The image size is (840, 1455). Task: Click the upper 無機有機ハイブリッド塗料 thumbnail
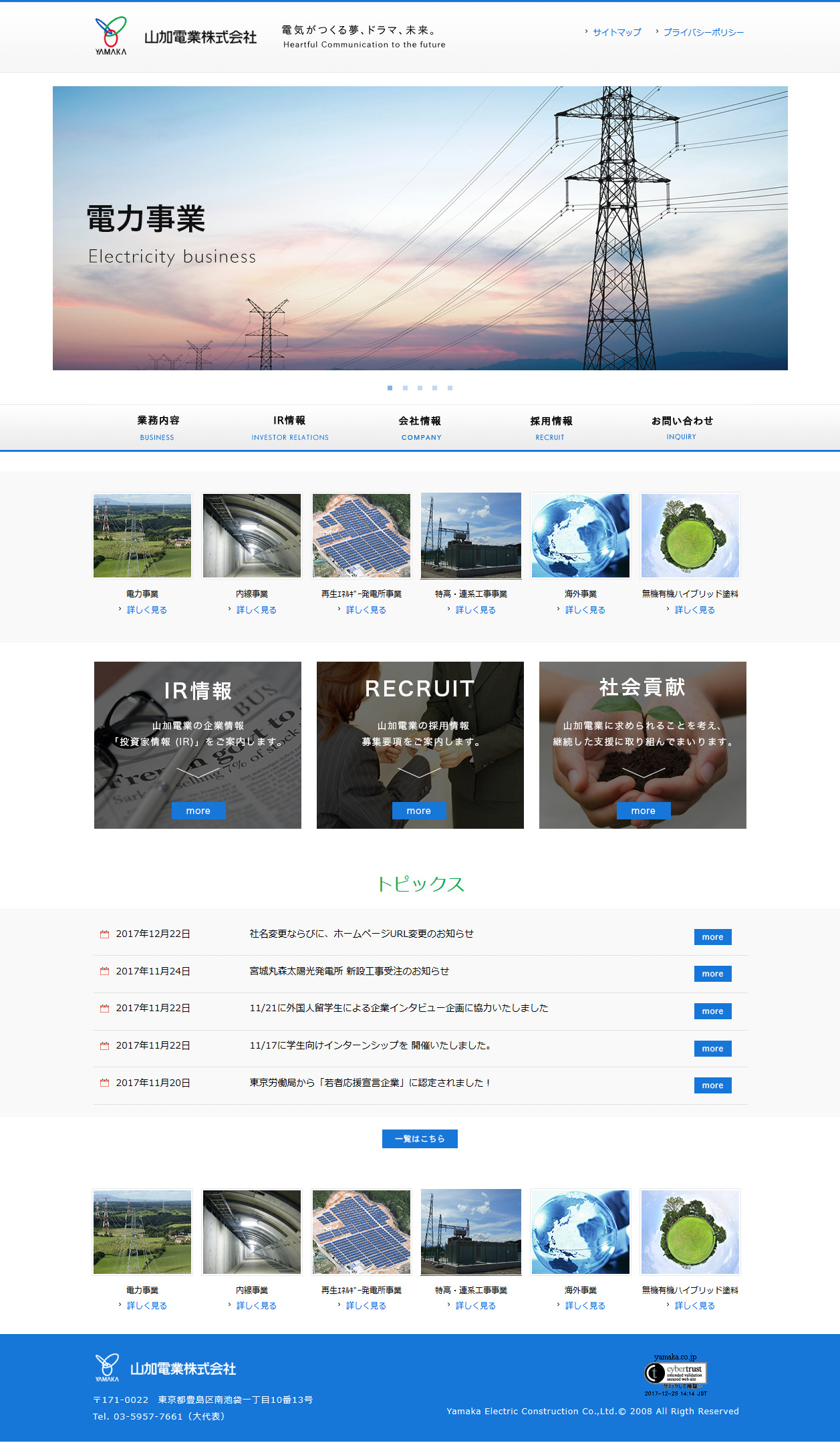click(690, 535)
